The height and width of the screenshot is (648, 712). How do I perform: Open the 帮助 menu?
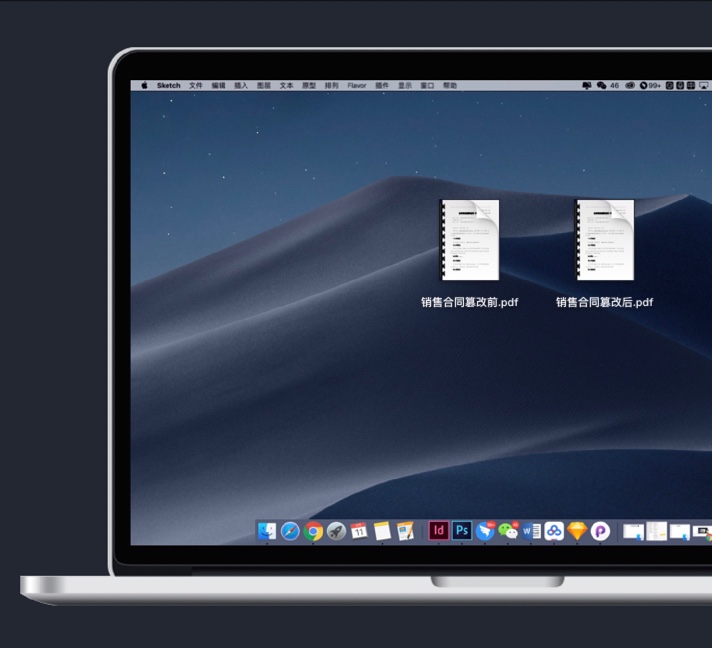point(450,85)
